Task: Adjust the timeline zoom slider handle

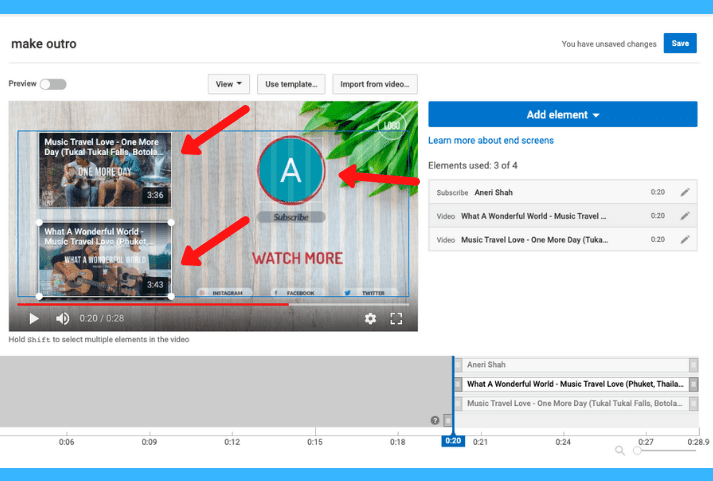Action: pyautogui.click(x=637, y=451)
